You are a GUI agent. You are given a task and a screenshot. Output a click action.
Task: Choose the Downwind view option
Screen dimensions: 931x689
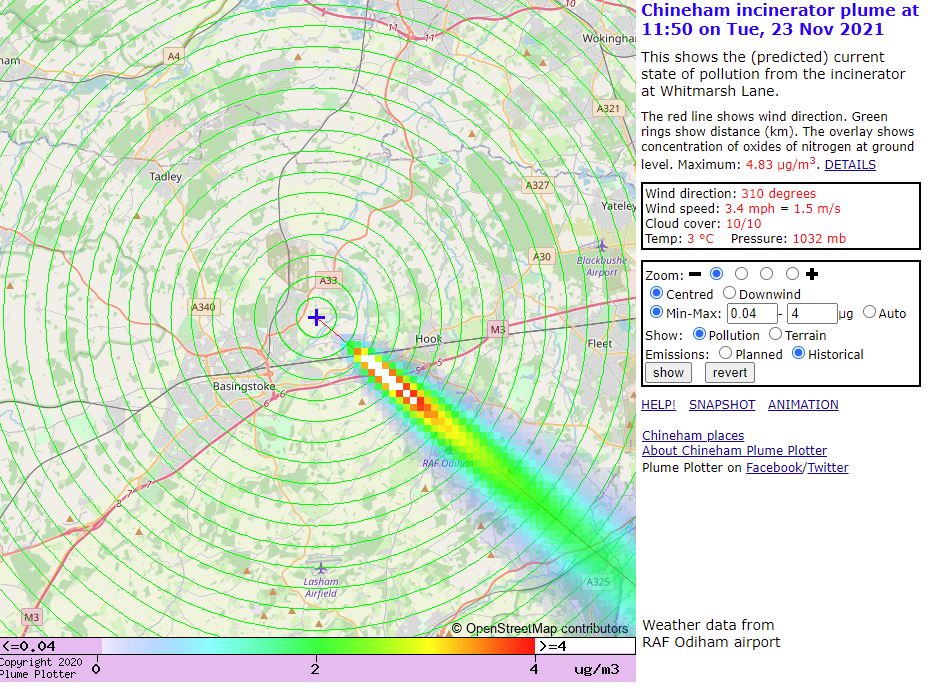(x=729, y=293)
